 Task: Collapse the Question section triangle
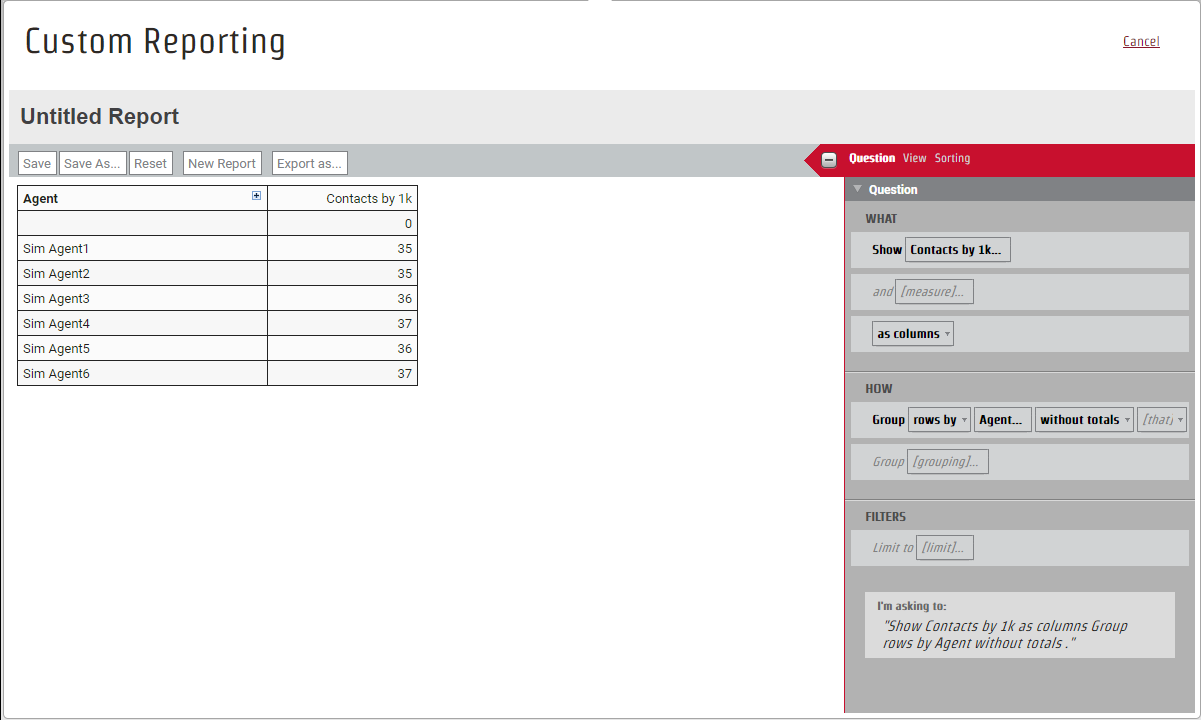point(857,189)
